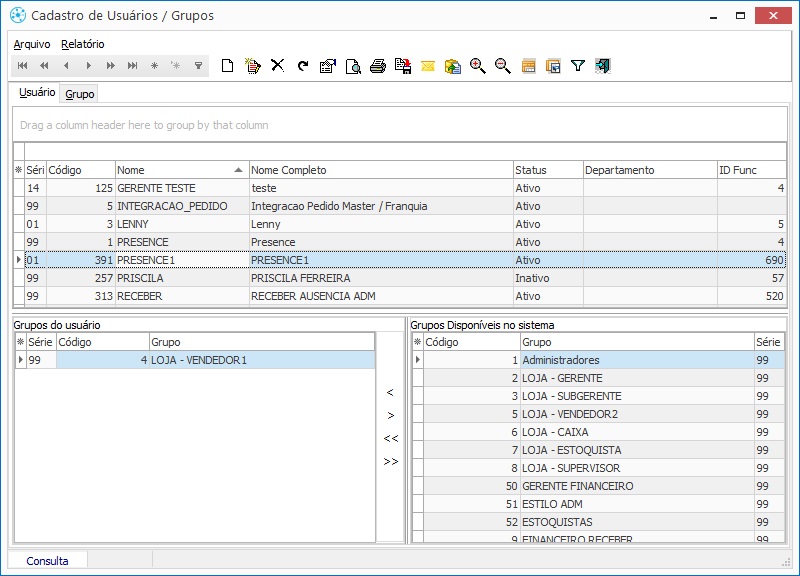Click the undo arrow toolbar icon
Viewport: 800px width, 576px height.
(x=303, y=66)
